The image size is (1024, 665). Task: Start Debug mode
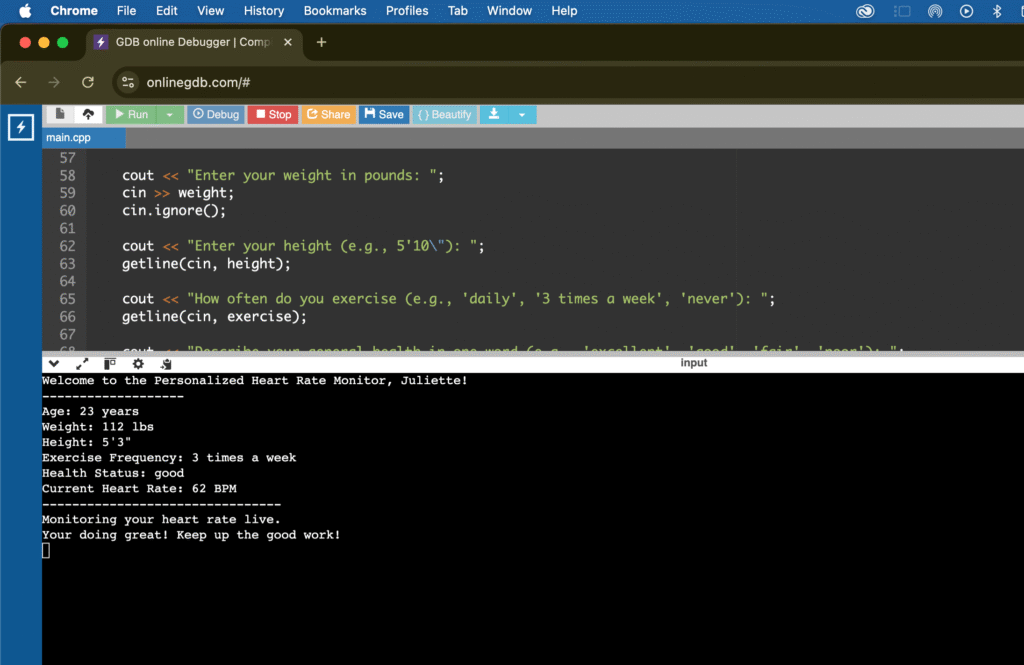(215, 114)
